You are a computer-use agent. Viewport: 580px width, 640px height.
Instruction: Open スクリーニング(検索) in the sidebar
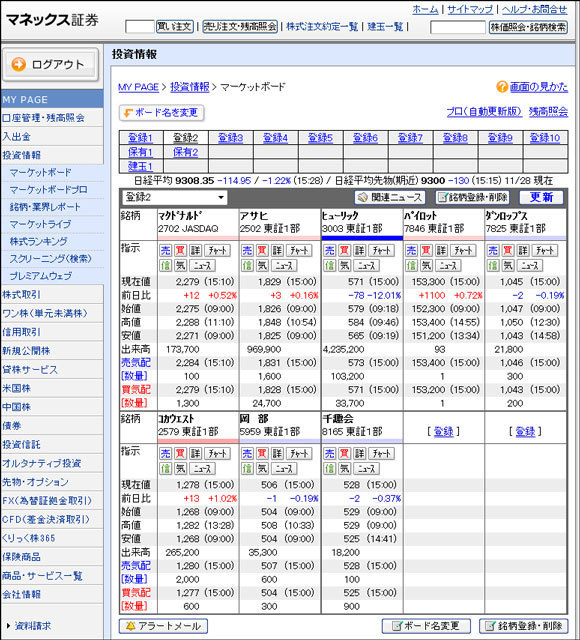click(51, 258)
